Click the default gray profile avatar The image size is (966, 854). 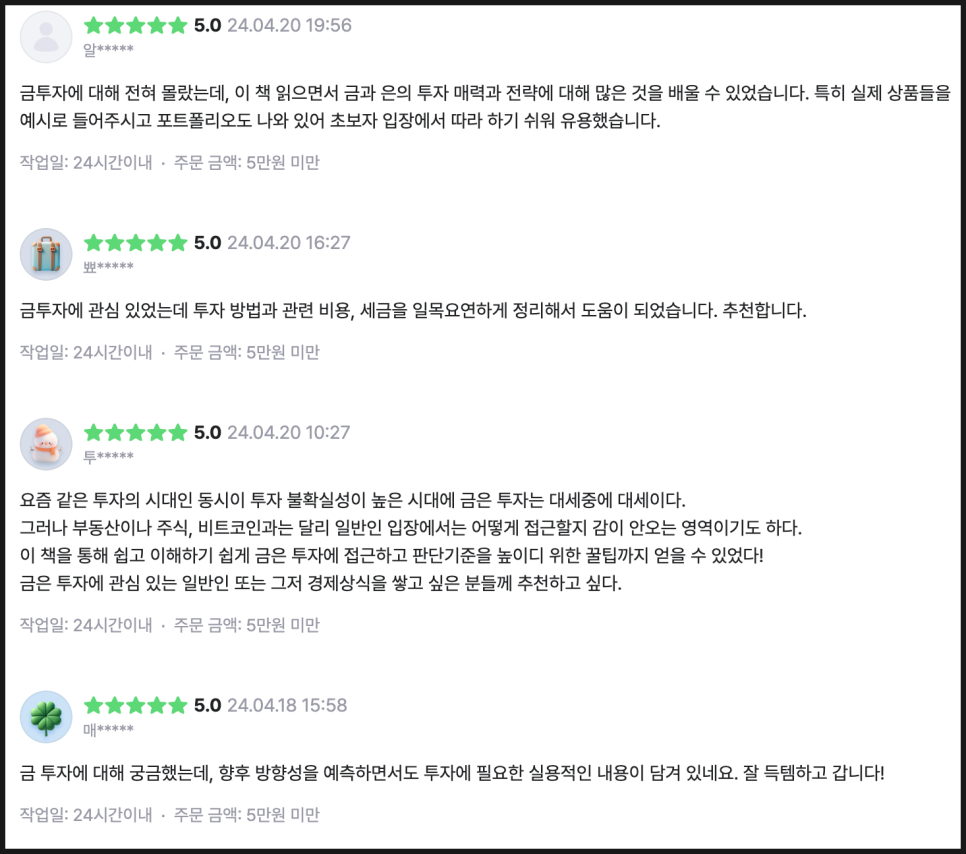point(46,37)
